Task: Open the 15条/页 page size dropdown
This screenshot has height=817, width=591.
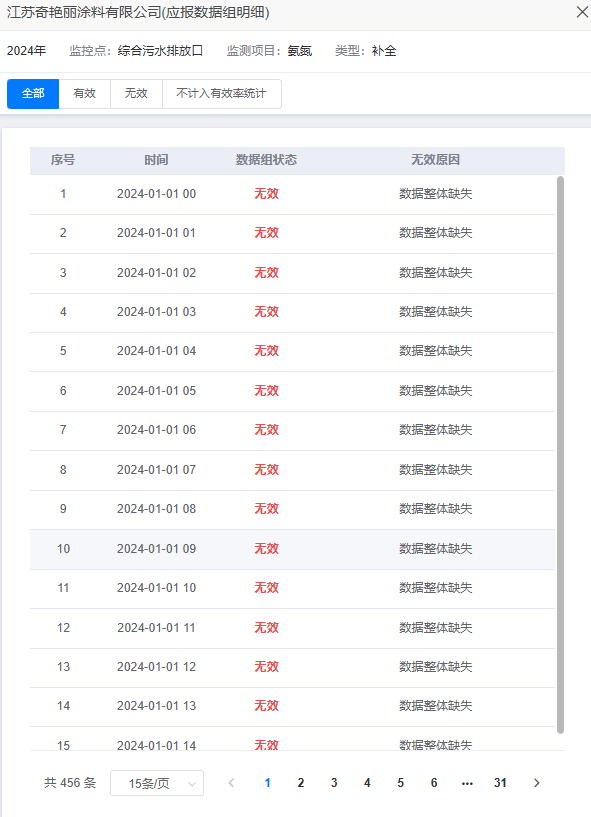Action: pyautogui.click(x=157, y=783)
